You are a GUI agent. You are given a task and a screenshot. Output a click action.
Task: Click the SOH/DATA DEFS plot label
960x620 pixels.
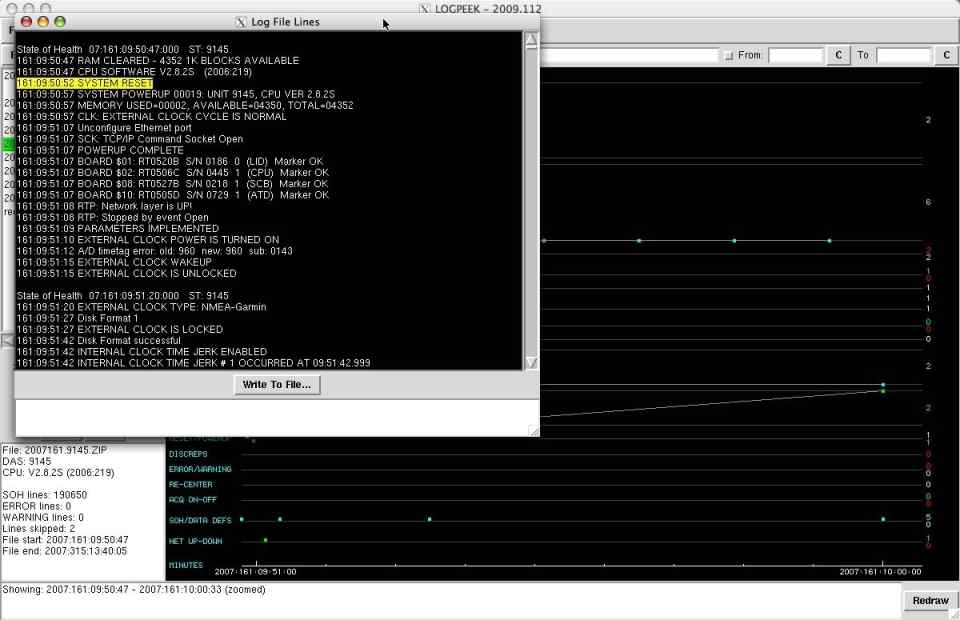click(200, 520)
